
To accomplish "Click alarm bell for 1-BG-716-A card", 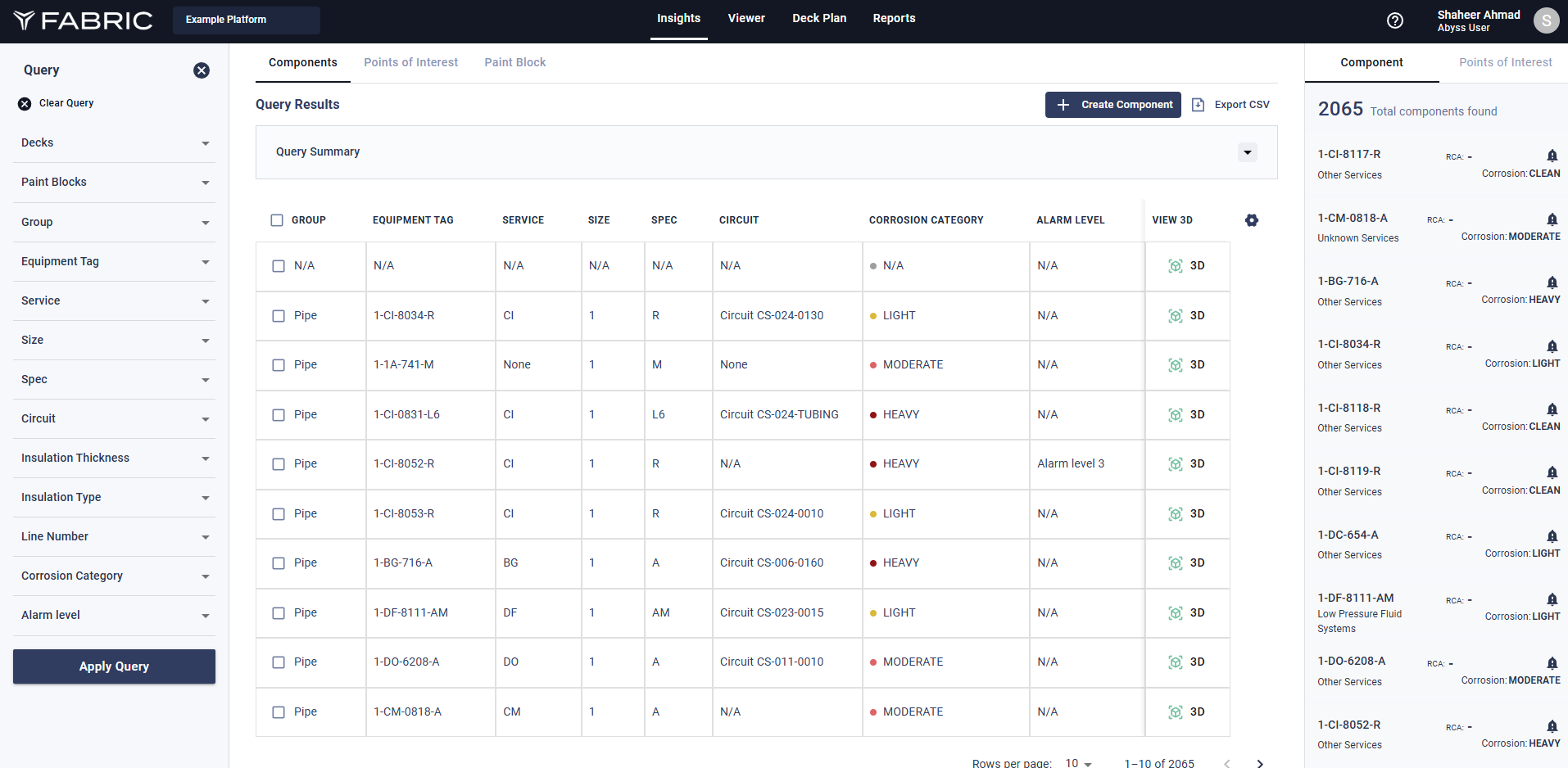I will click(x=1552, y=282).
